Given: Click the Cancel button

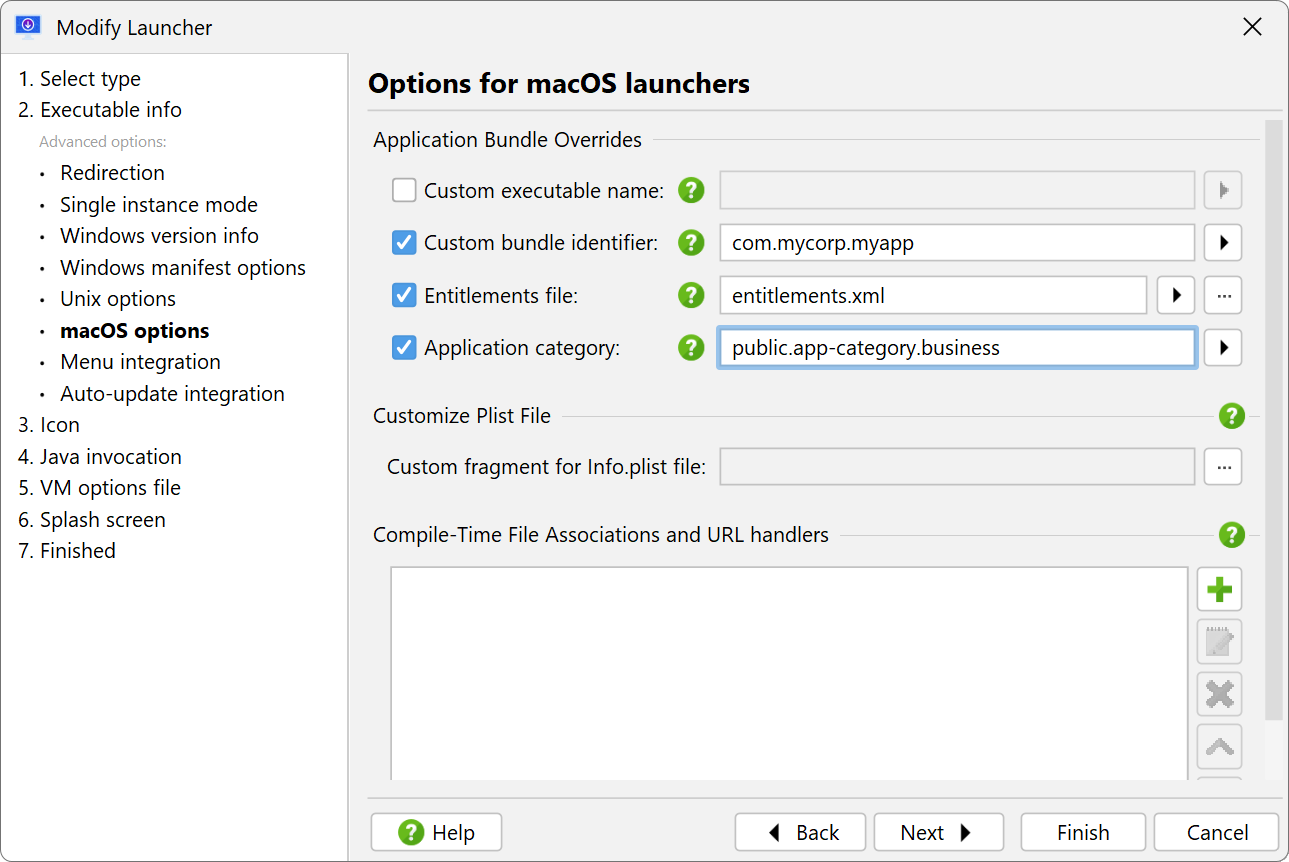Looking at the screenshot, I should click(x=1216, y=832).
